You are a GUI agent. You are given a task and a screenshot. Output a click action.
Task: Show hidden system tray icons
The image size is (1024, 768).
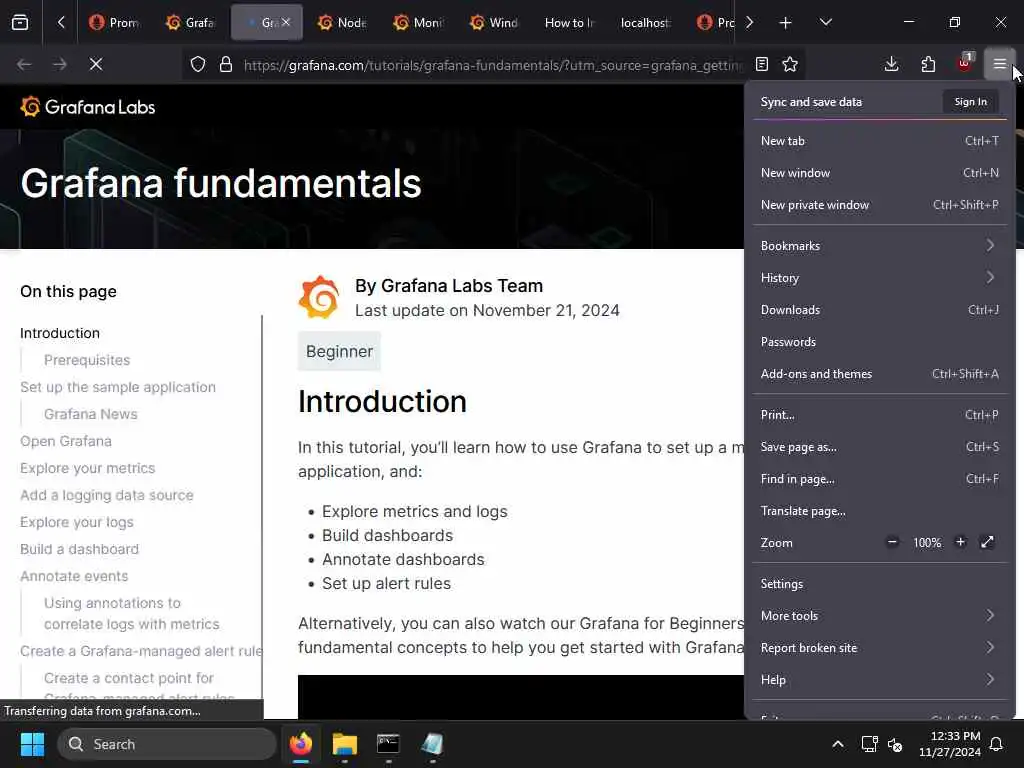[x=837, y=744]
